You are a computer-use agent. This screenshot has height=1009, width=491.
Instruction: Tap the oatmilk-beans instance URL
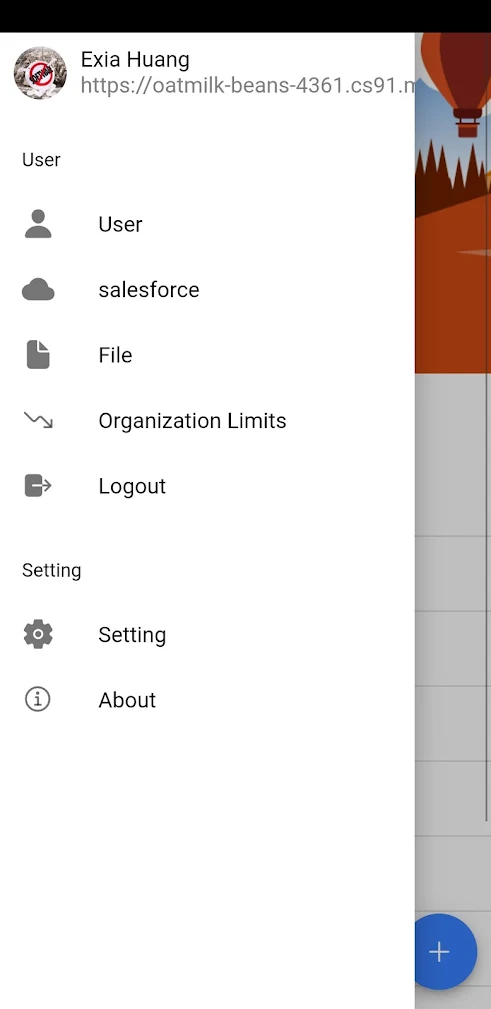(248, 86)
